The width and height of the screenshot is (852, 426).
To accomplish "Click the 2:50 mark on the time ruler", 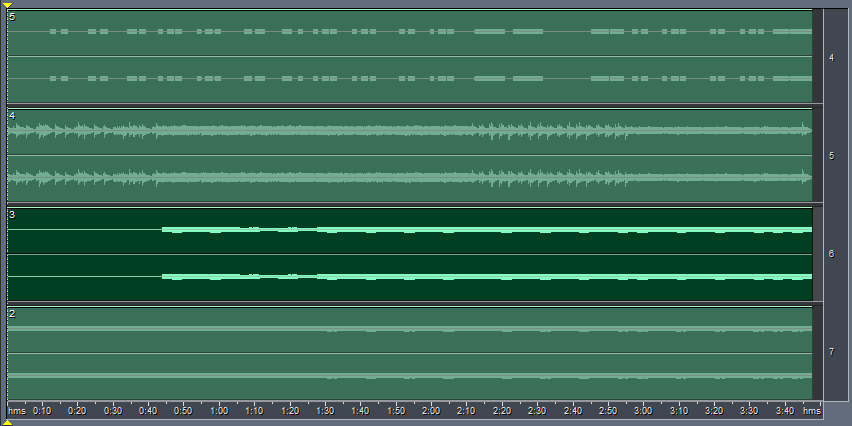I will (608, 410).
